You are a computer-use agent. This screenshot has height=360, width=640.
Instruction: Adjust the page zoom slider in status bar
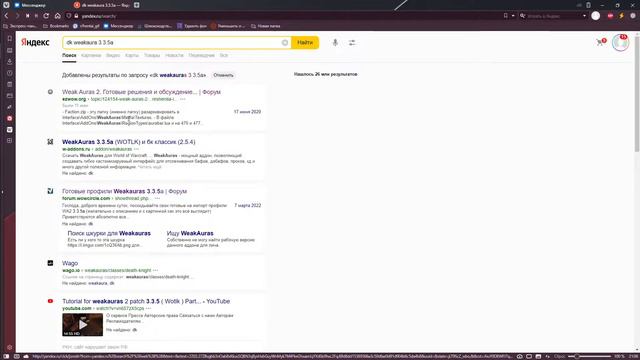(x=590, y=356)
